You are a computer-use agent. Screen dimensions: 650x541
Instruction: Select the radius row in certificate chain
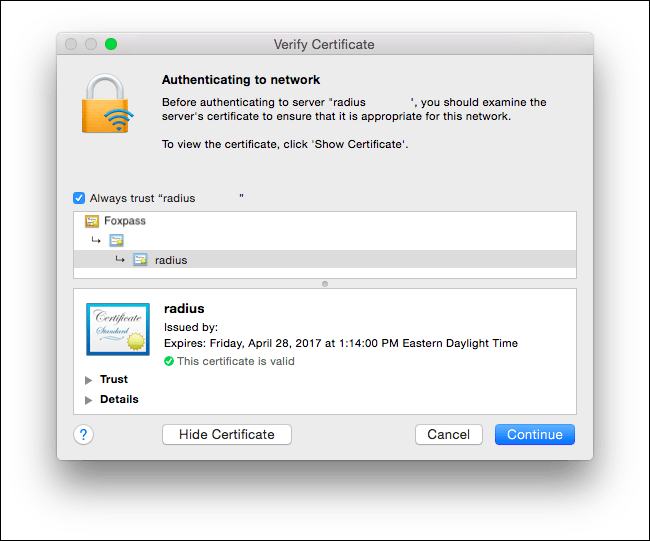325,260
